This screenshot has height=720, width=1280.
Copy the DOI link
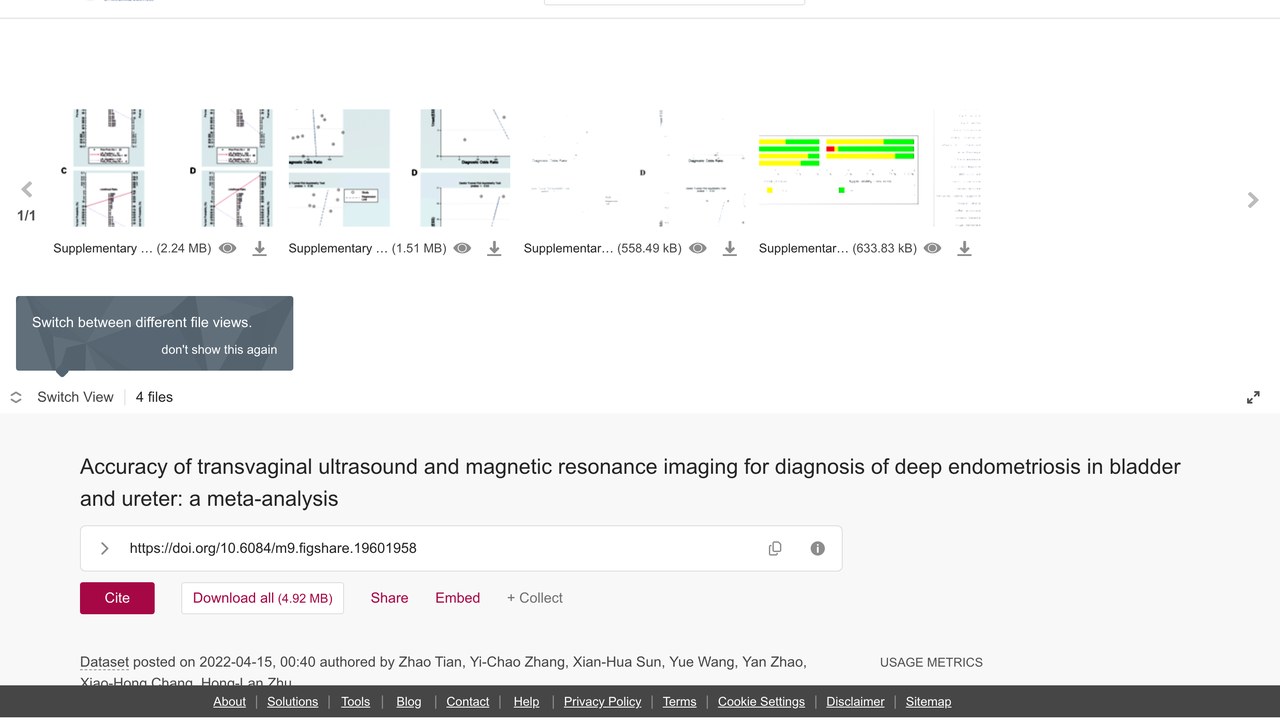click(x=775, y=548)
